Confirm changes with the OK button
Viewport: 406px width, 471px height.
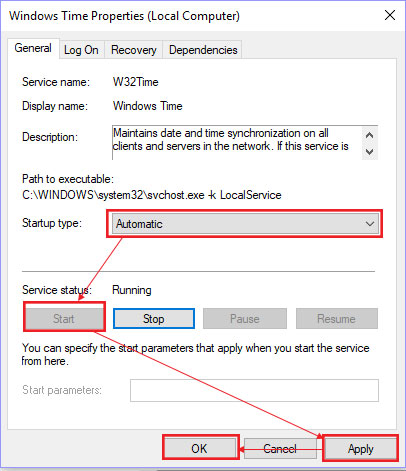click(200, 449)
